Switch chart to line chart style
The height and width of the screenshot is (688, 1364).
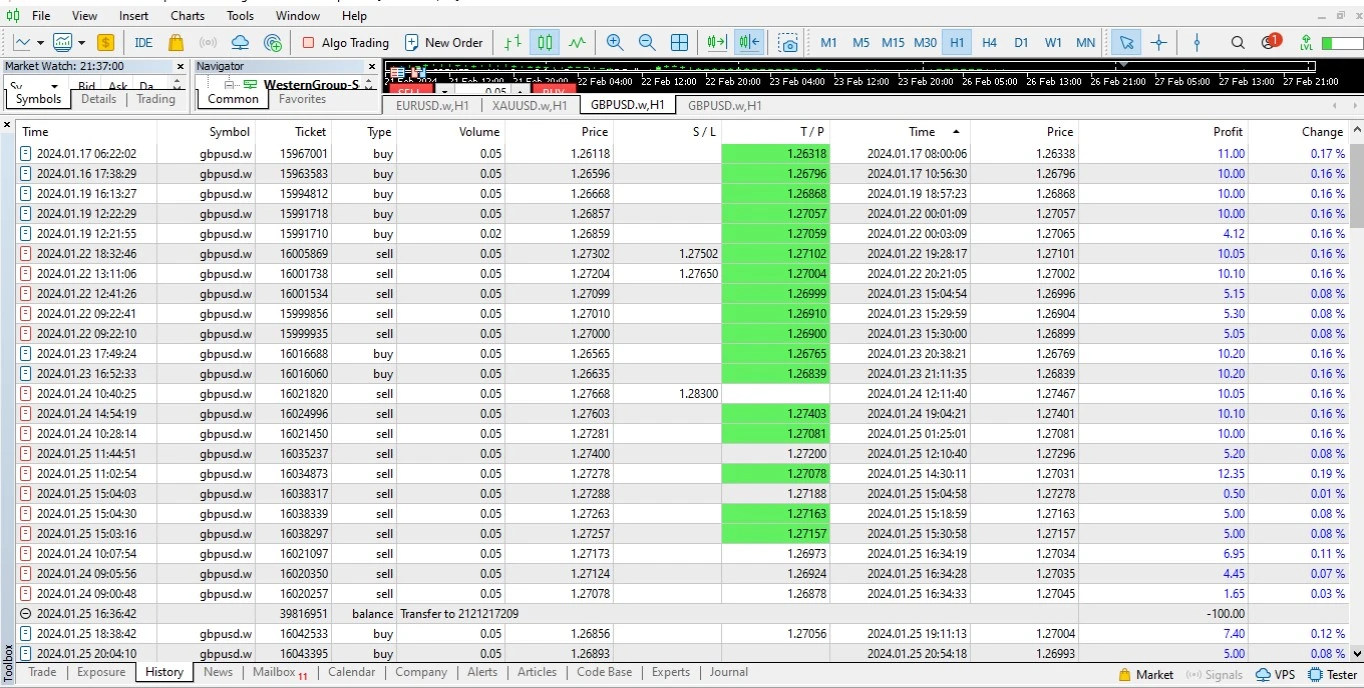[577, 42]
